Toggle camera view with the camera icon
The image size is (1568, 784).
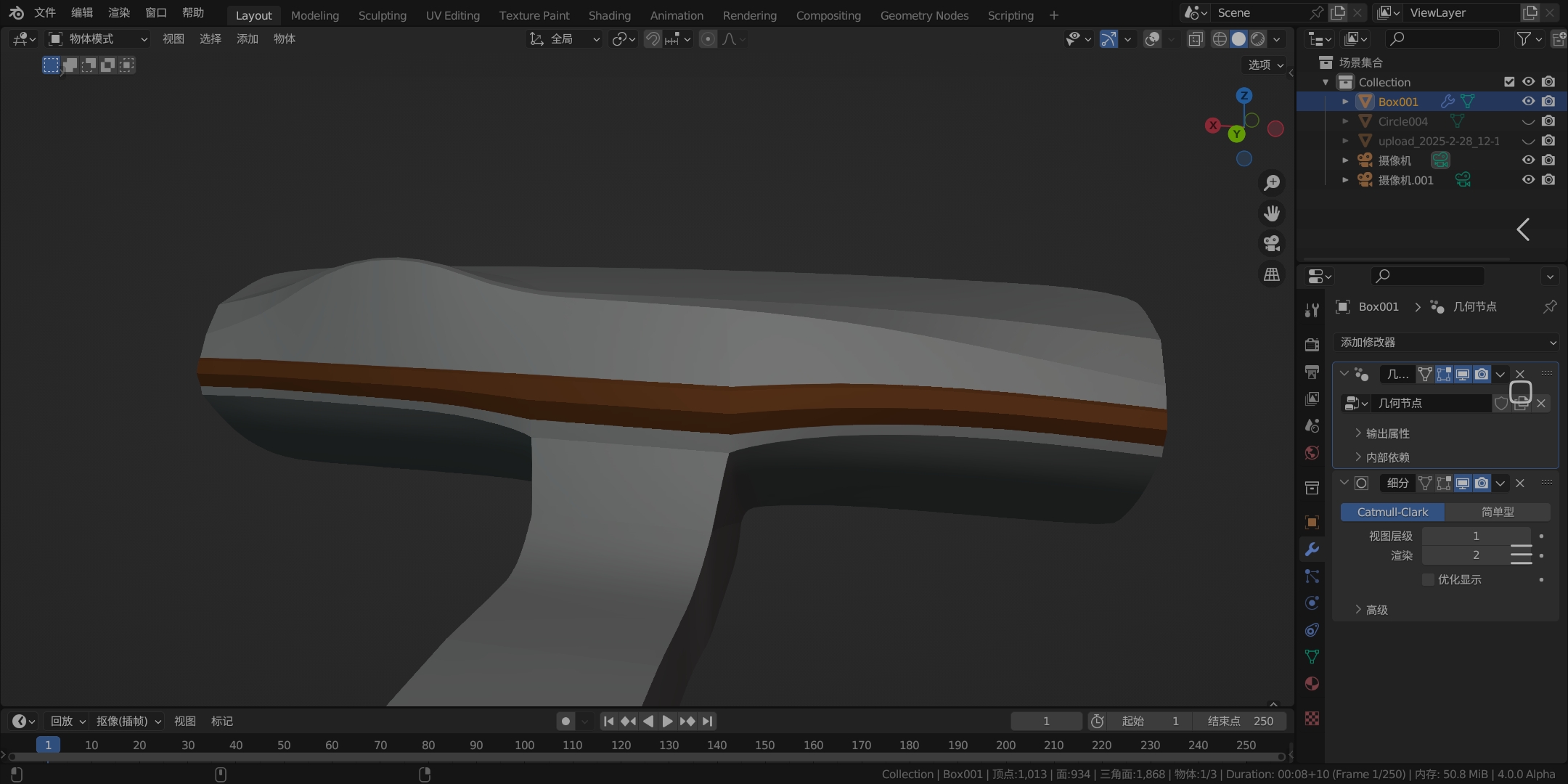click(1272, 244)
